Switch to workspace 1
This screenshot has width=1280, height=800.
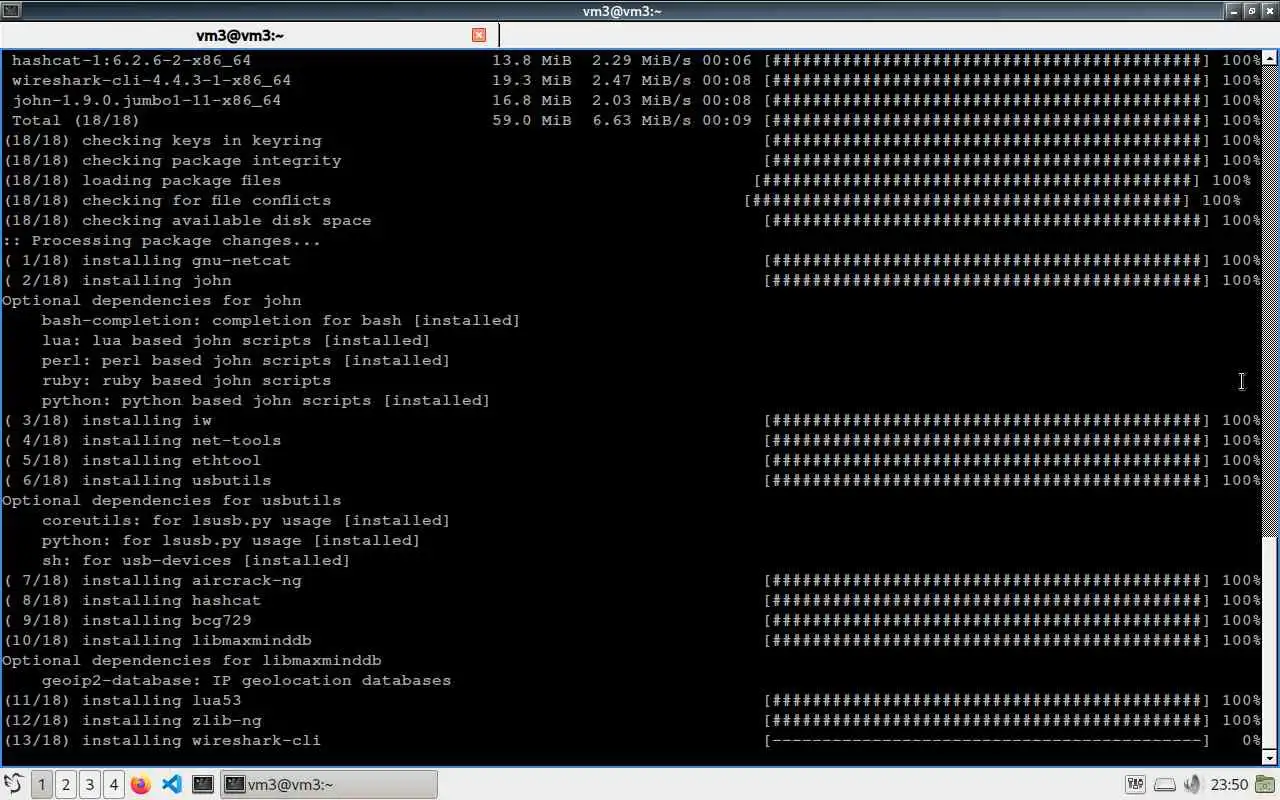click(41, 784)
